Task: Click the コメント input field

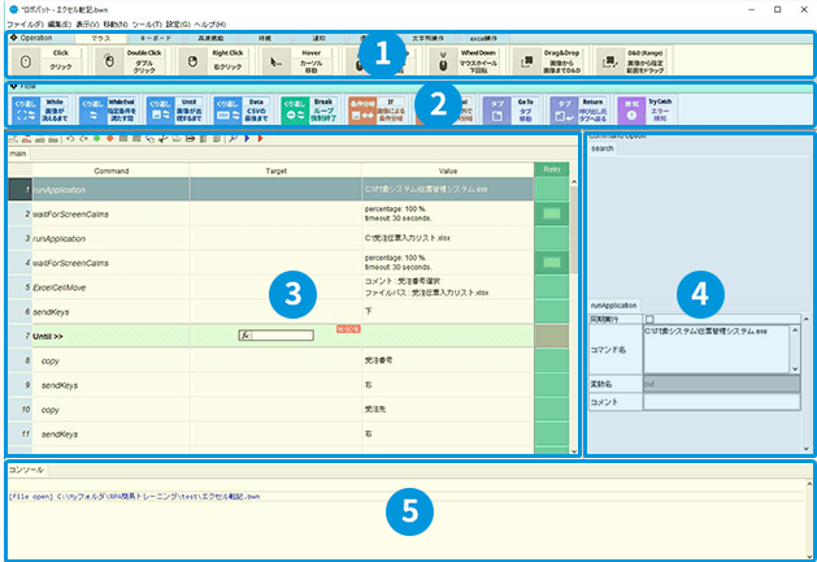Action: click(x=722, y=402)
